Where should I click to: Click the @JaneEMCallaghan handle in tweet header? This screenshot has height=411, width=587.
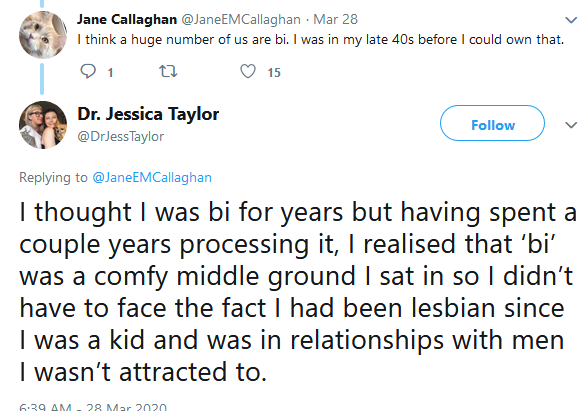[x=241, y=19]
